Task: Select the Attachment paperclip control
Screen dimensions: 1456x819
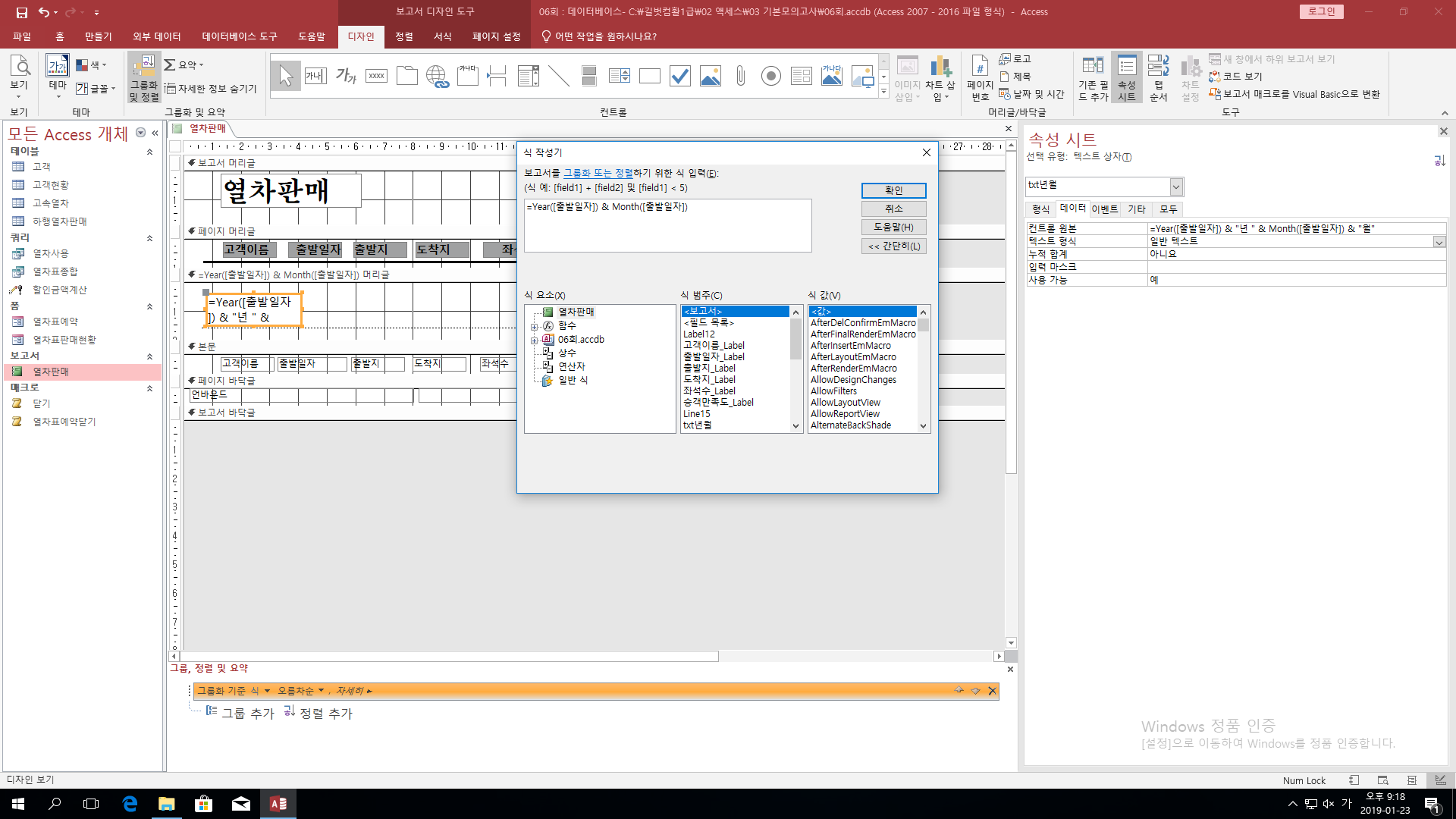Action: point(741,76)
